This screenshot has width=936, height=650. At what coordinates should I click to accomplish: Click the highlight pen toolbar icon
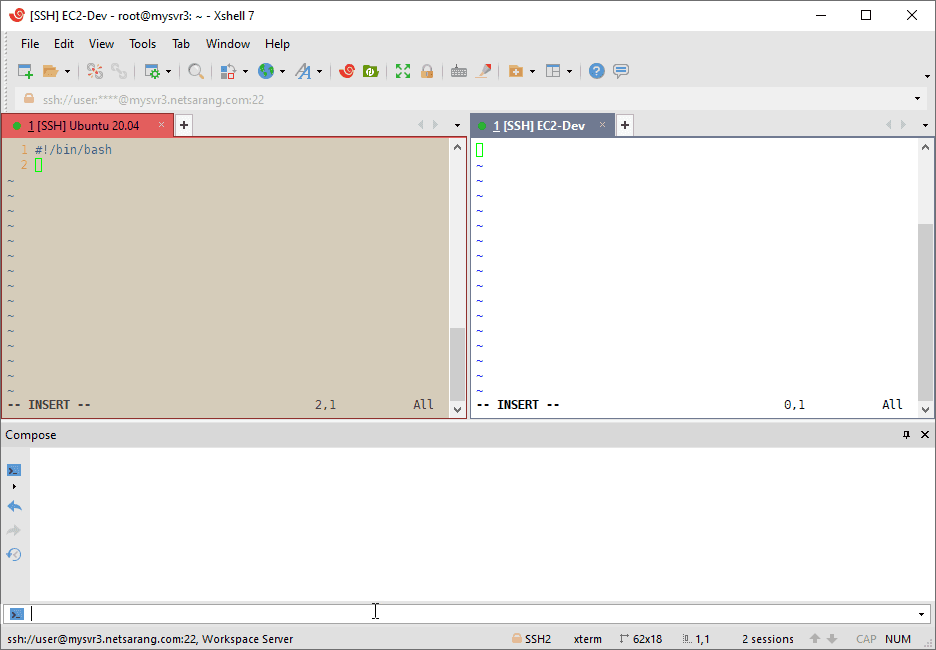click(x=484, y=72)
